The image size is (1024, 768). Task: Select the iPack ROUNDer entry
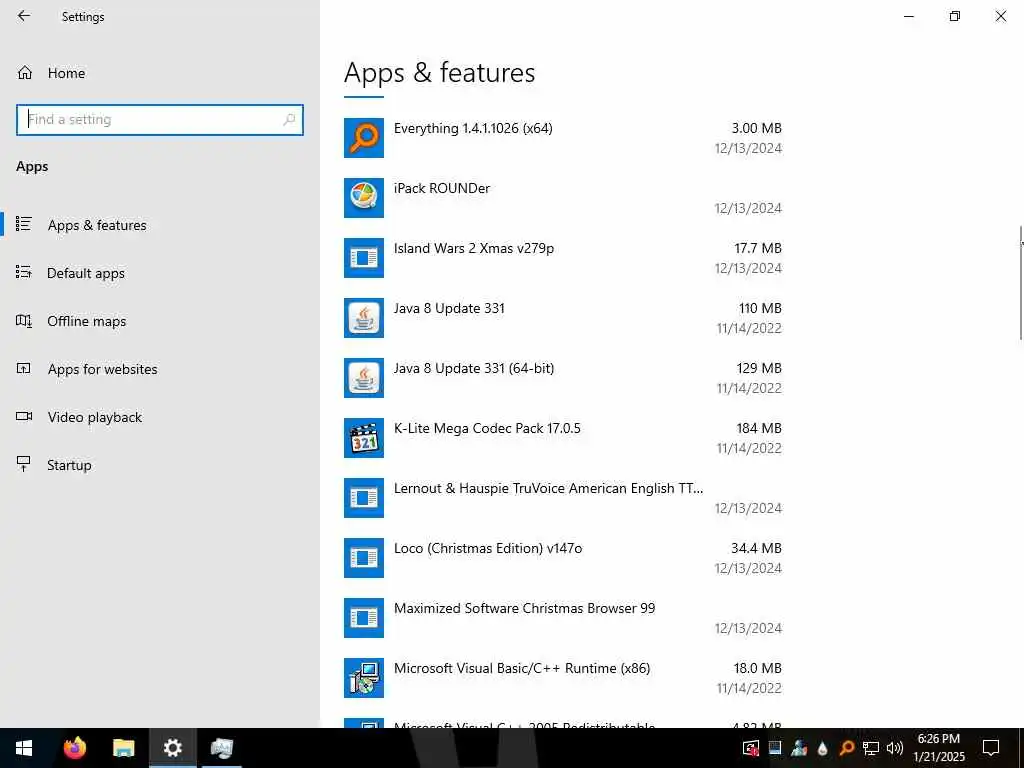coord(563,198)
